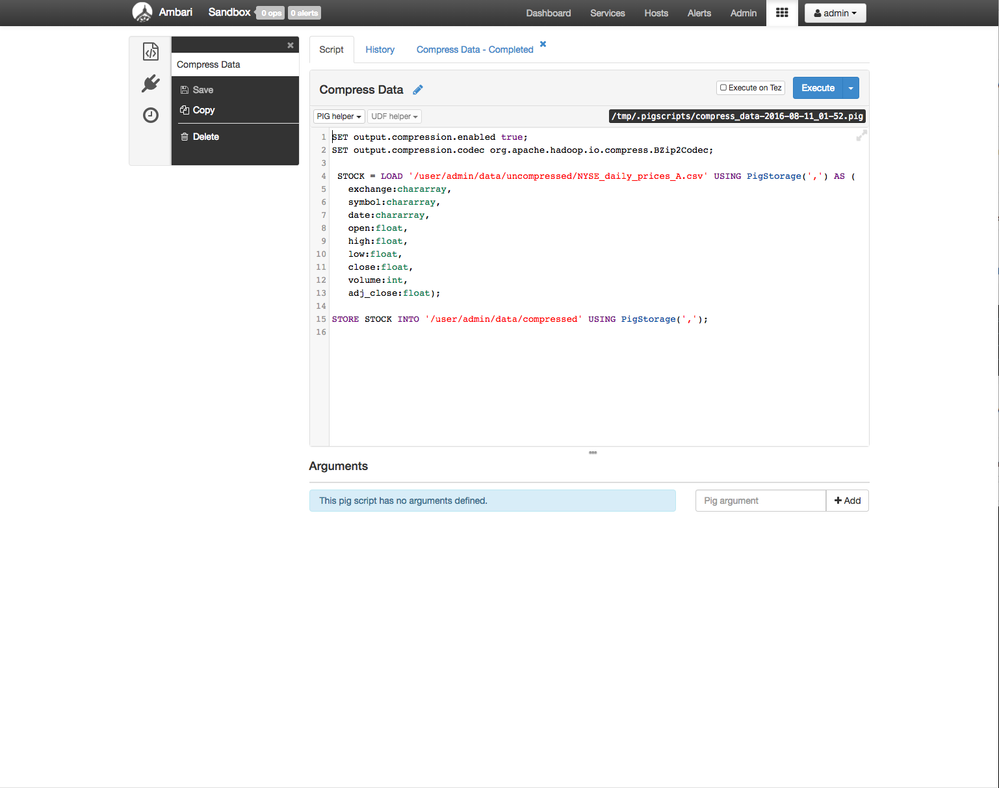Switch to the History tab
The image size is (999, 788).
(380, 48)
